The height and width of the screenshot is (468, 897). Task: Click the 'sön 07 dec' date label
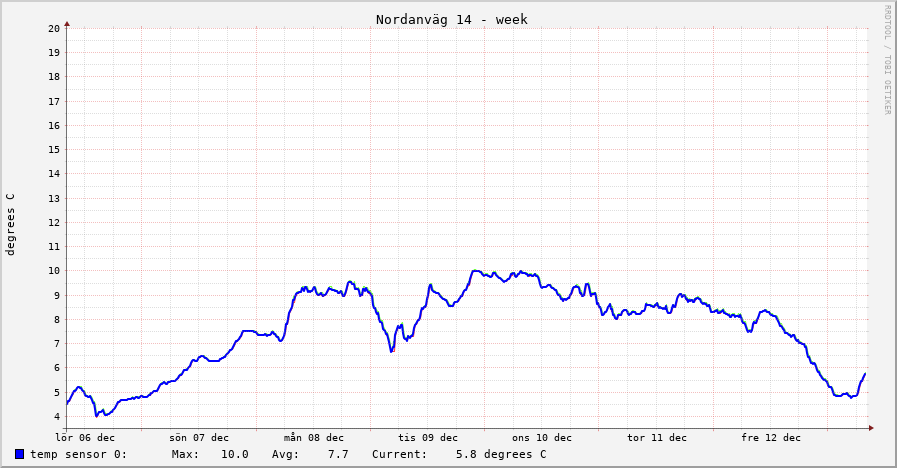point(199,437)
